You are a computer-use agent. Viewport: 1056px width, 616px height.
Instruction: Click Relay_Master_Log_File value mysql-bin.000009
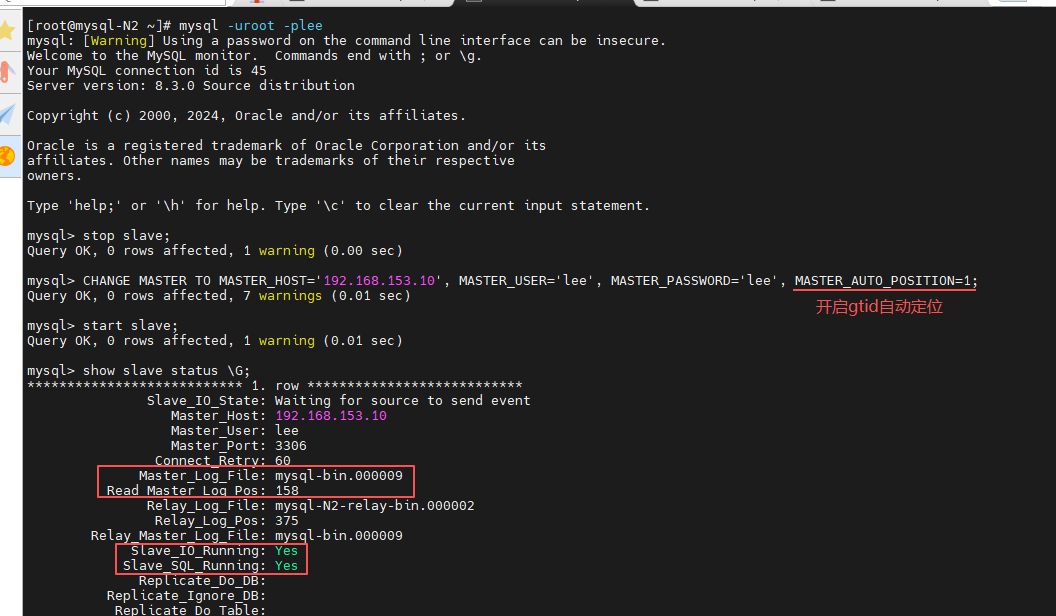click(x=339, y=536)
